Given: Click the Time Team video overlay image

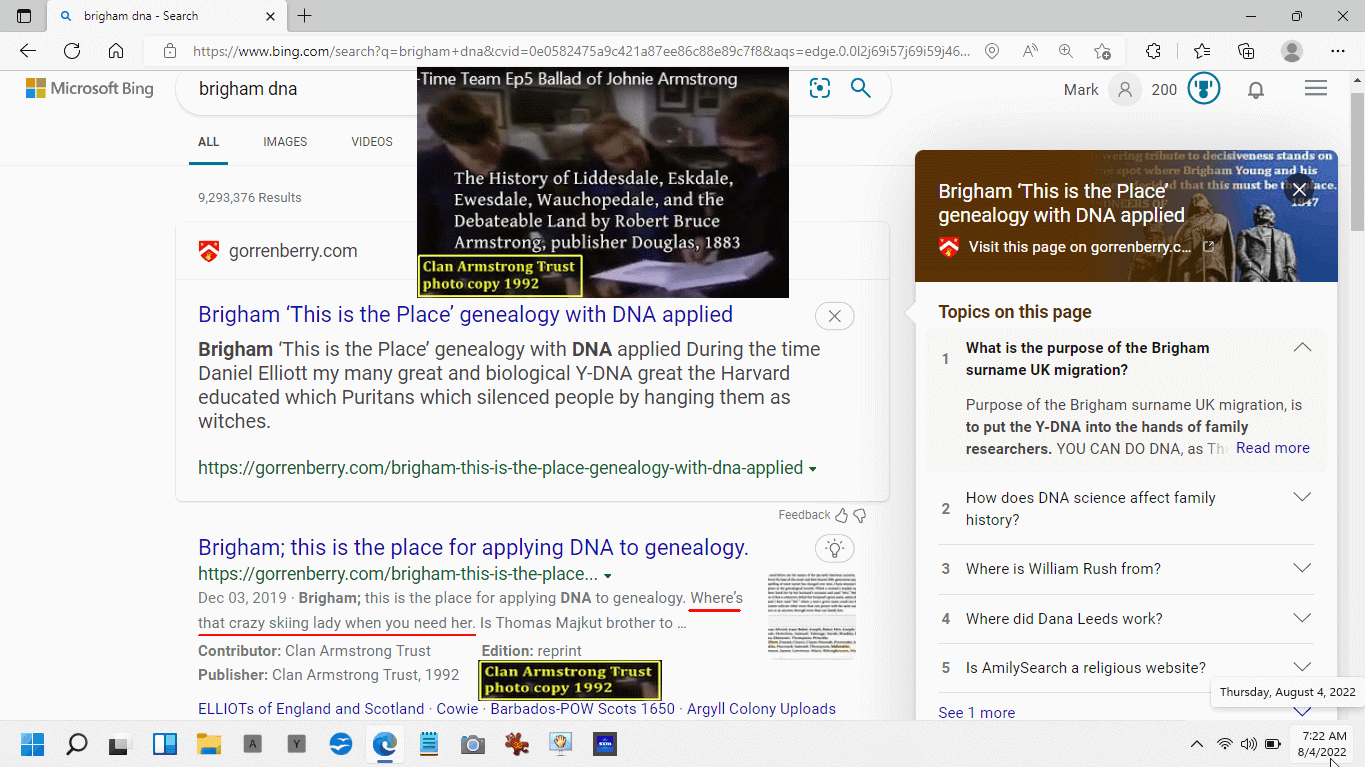Looking at the screenshot, I should 603,182.
